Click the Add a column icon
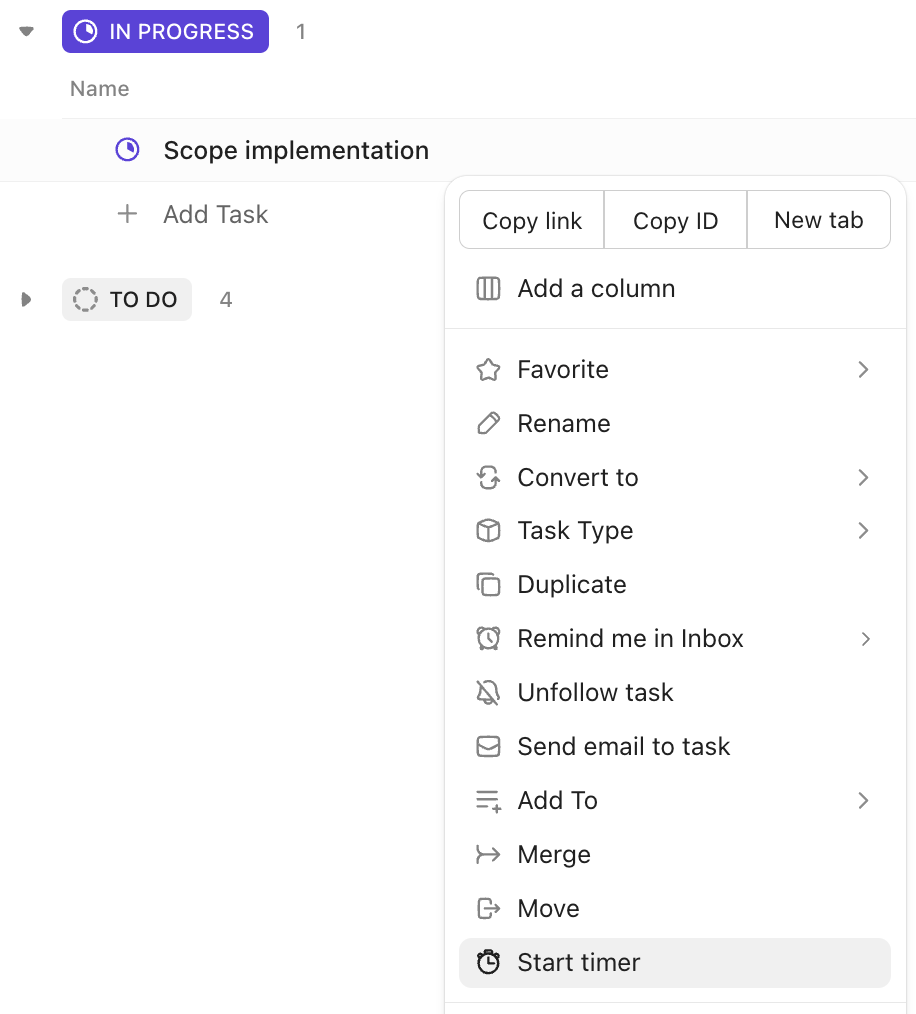 click(x=488, y=288)
